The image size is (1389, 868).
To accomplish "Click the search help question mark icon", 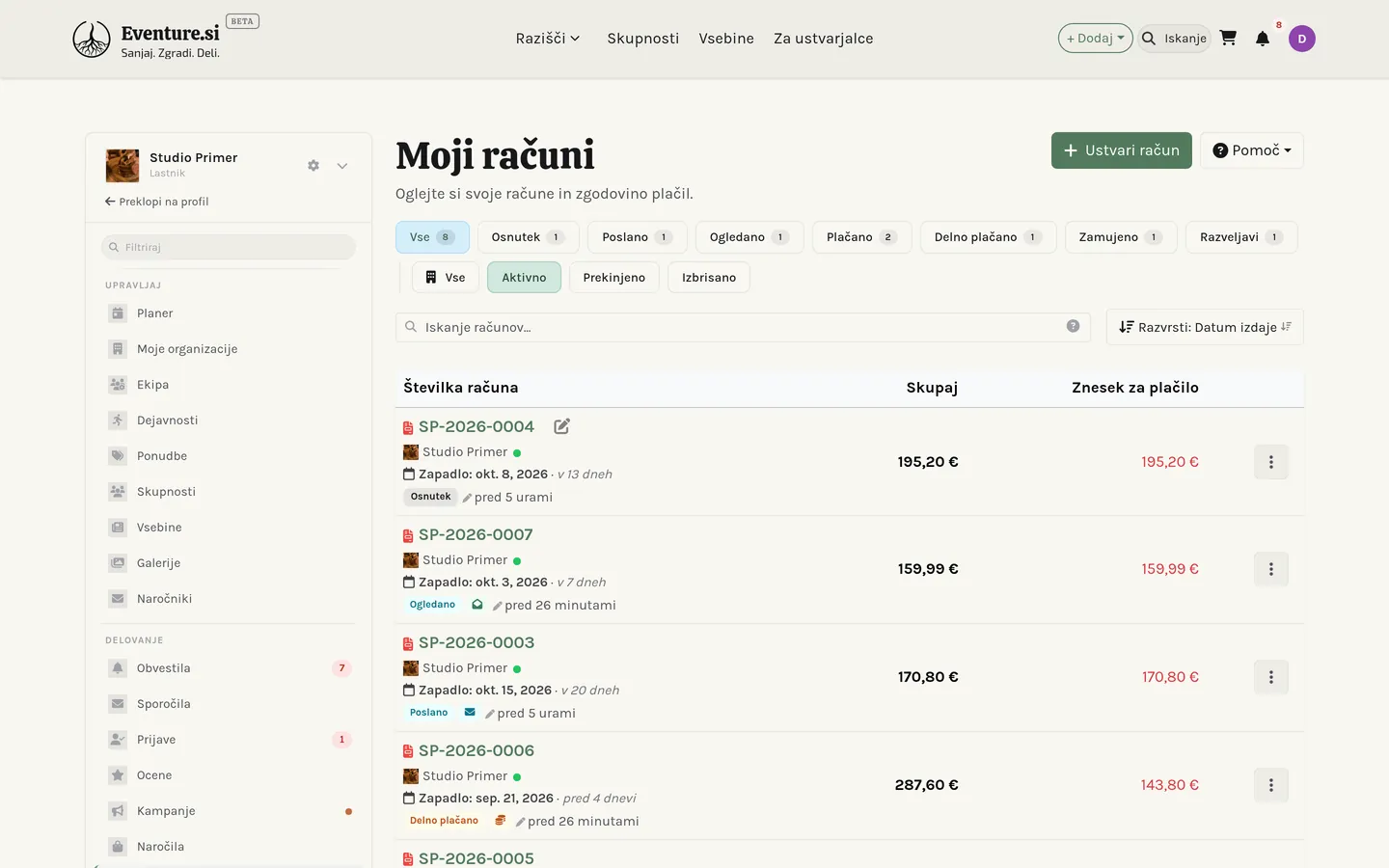I will click(x=1073, y=326).
